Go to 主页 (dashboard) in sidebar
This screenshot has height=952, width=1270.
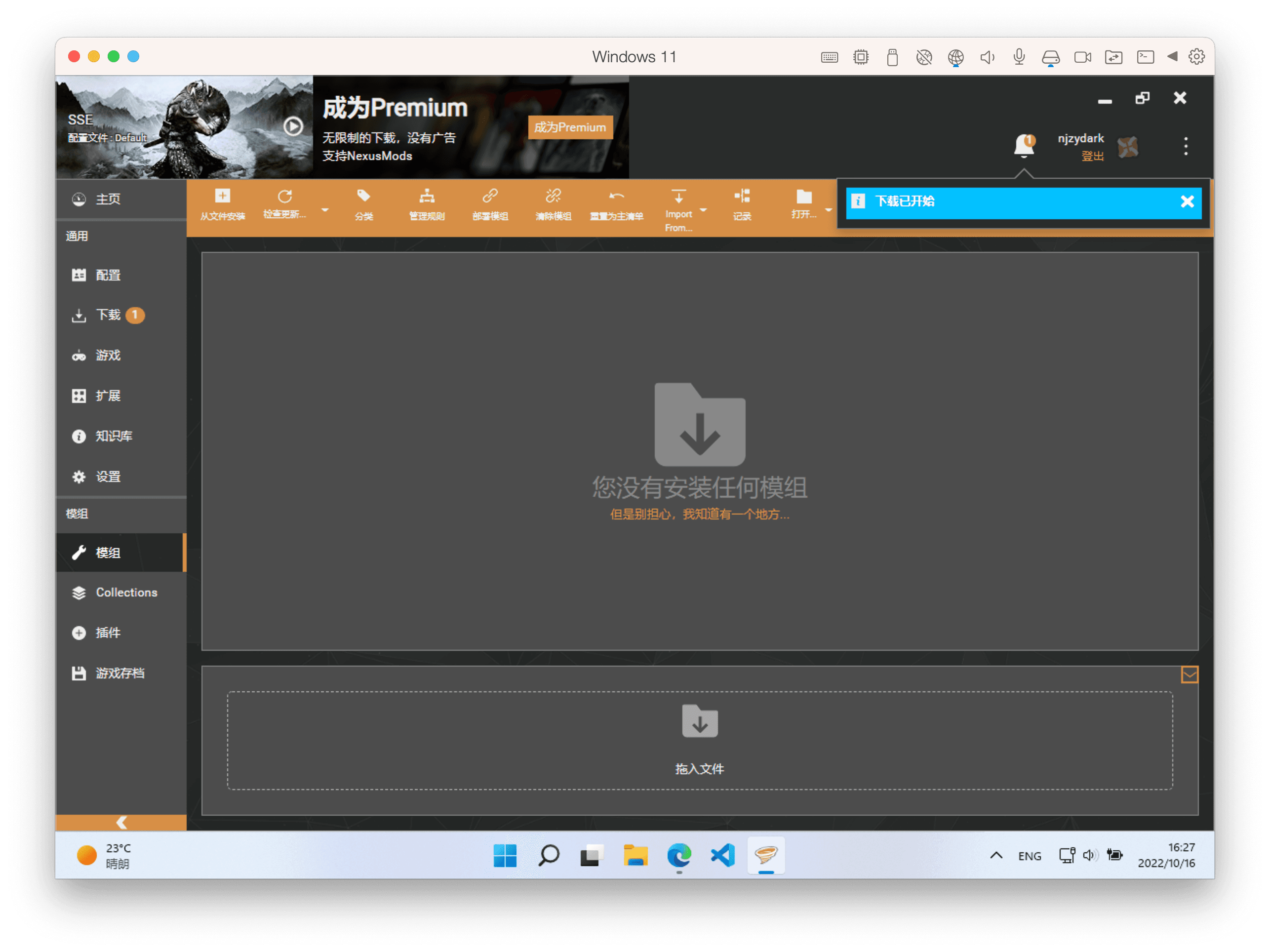point(121,199)
